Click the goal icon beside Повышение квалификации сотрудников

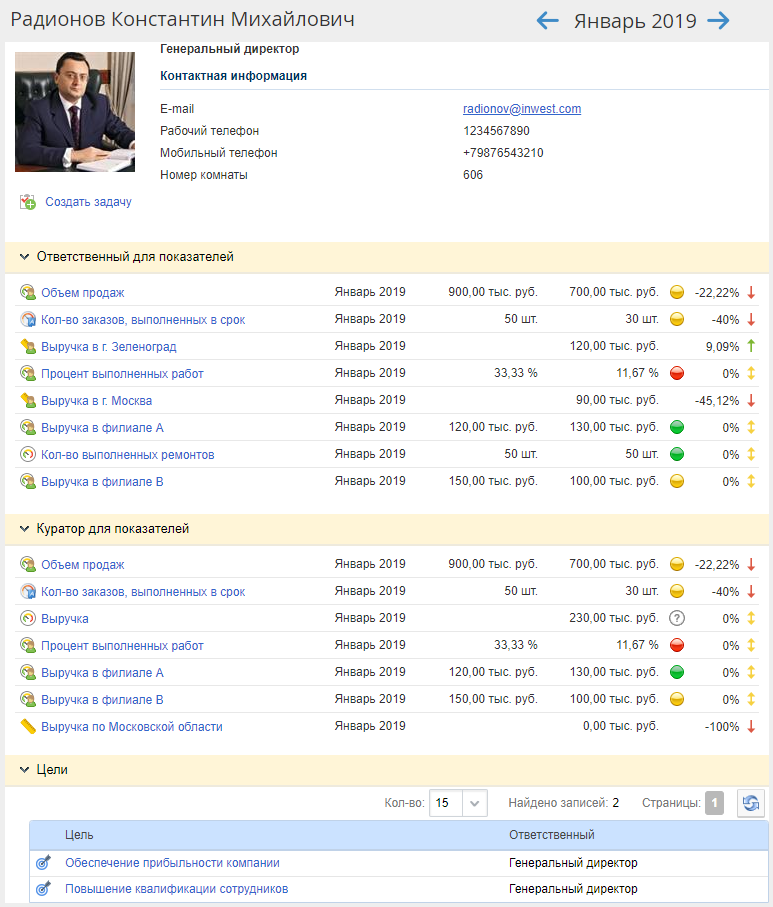pyautogui.click(x=43, y=889)
